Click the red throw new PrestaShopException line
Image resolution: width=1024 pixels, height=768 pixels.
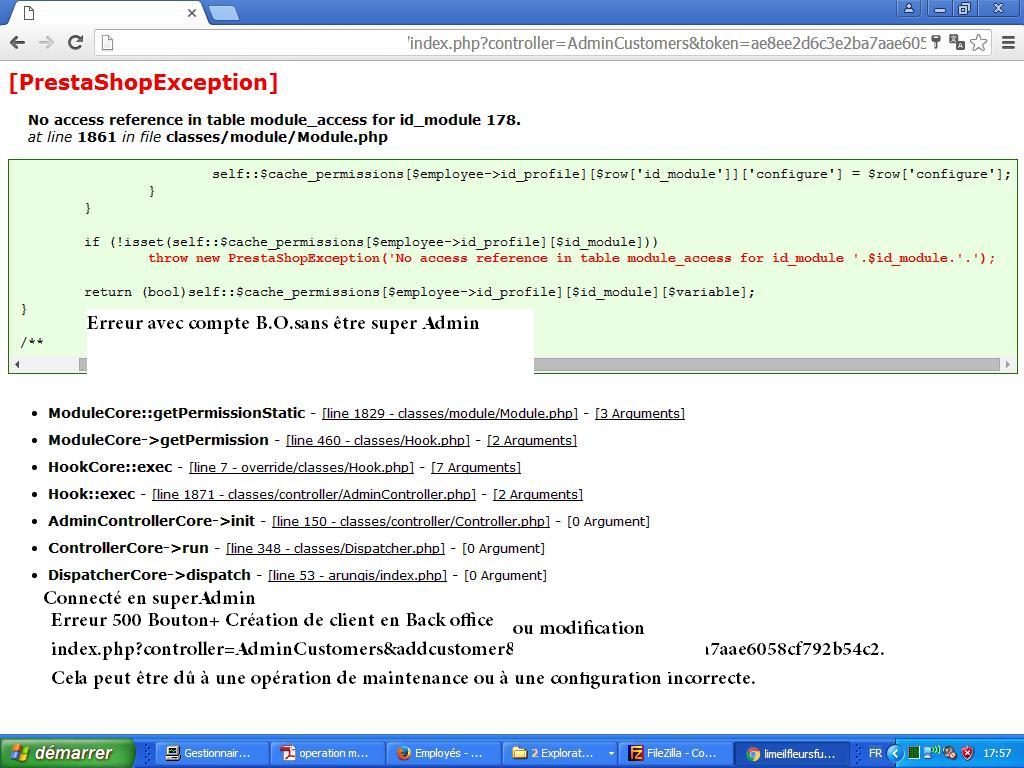(x=571, y=258)
